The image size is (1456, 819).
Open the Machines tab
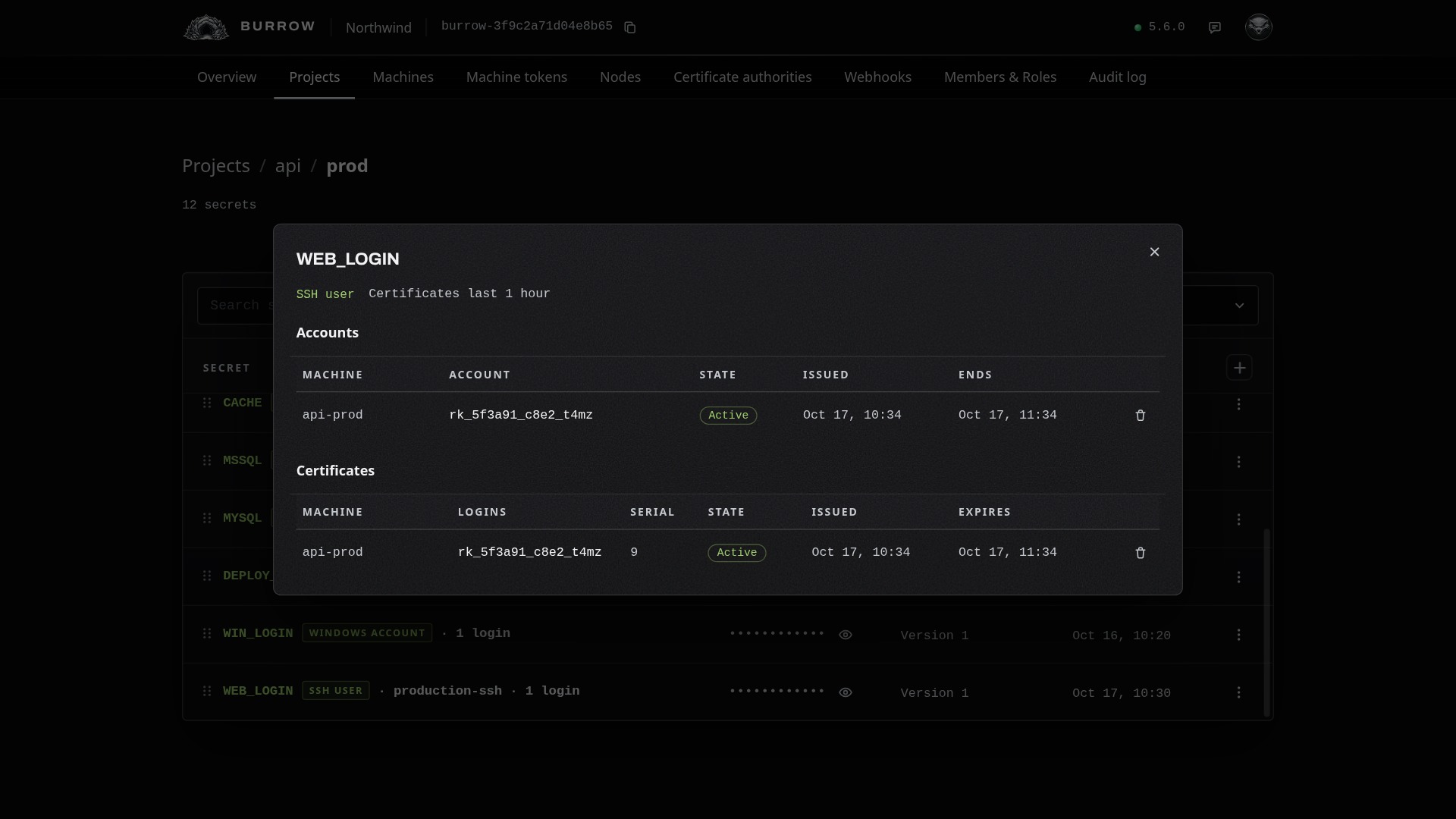click(x=403, y=77)
